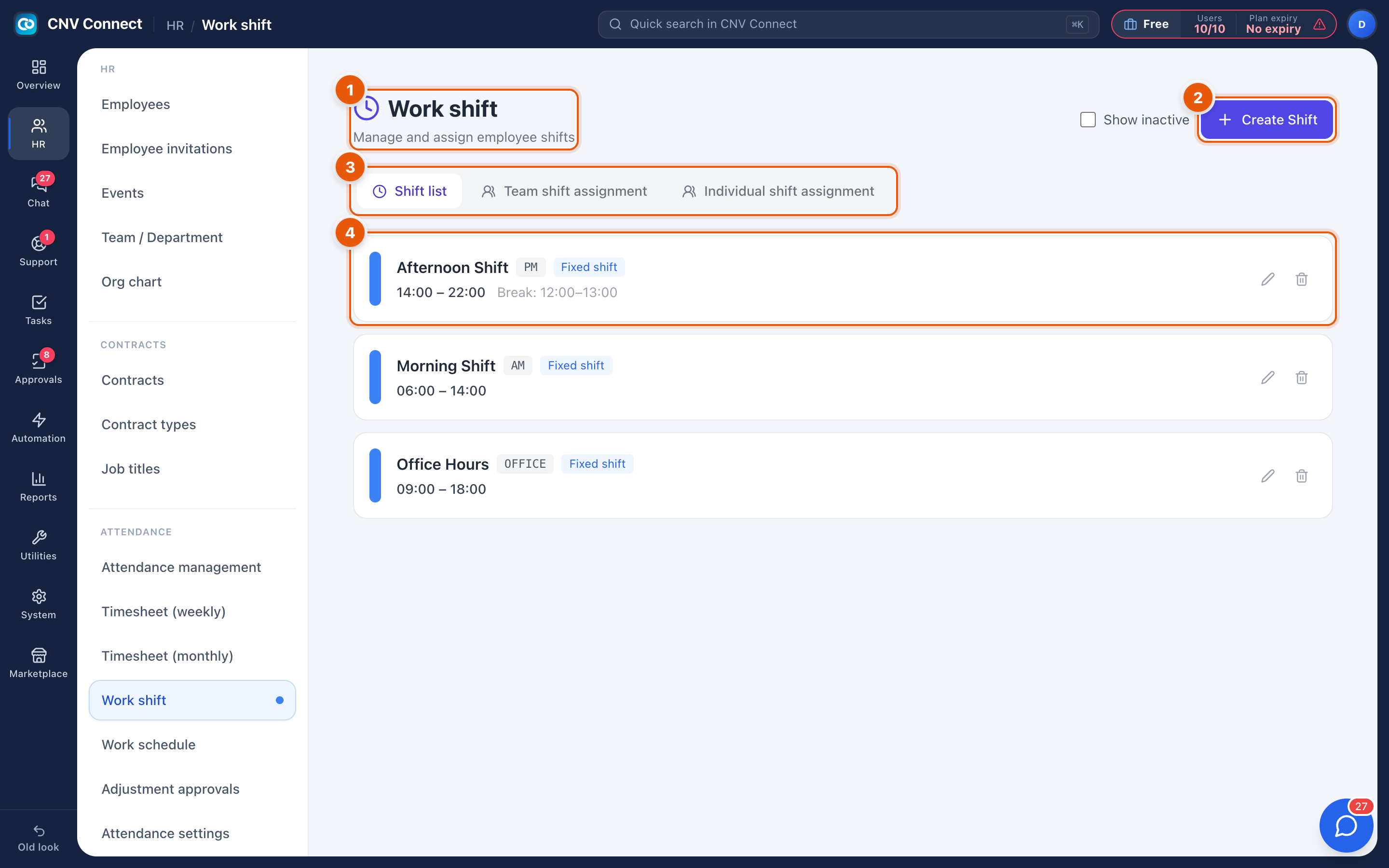Click Fixed shift tag on Morning Shift
Image resolution: width=1389 pixels, height=868 pixels.
[576, 366]
